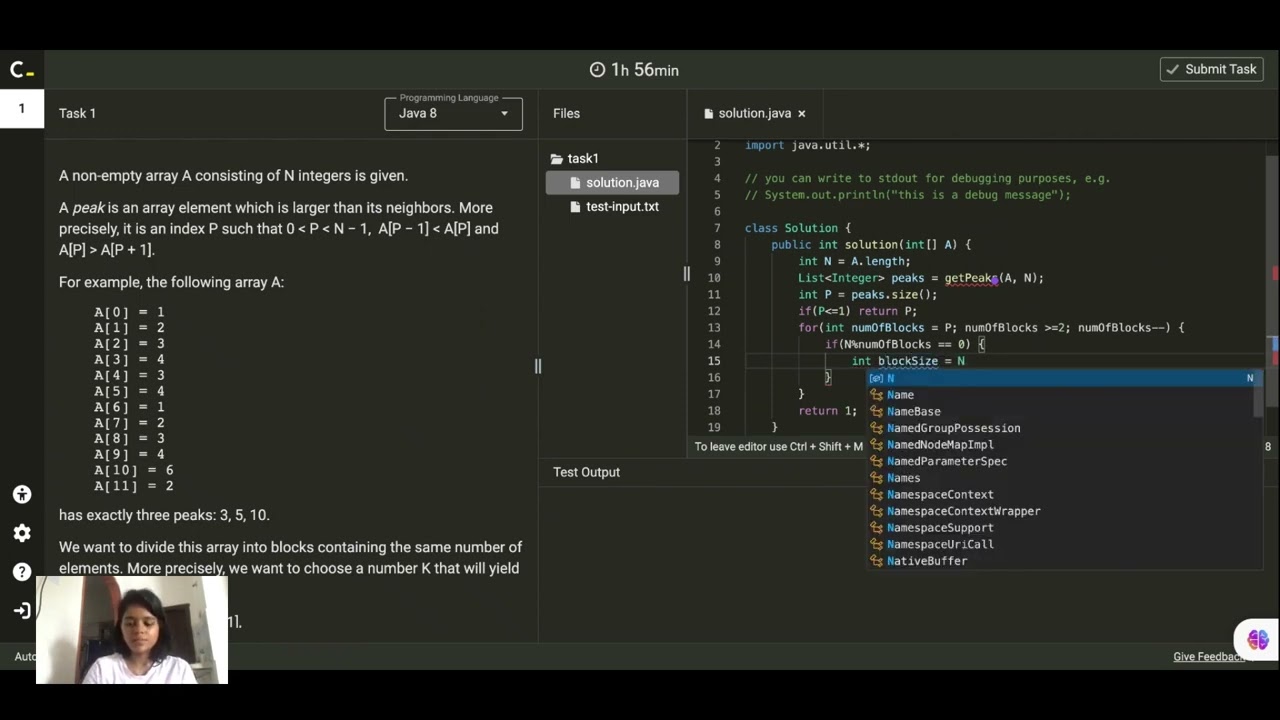This screenshot has width=1280, height=720.
Task: Place cursor on line 15 blockSize code
Action: 908,361
